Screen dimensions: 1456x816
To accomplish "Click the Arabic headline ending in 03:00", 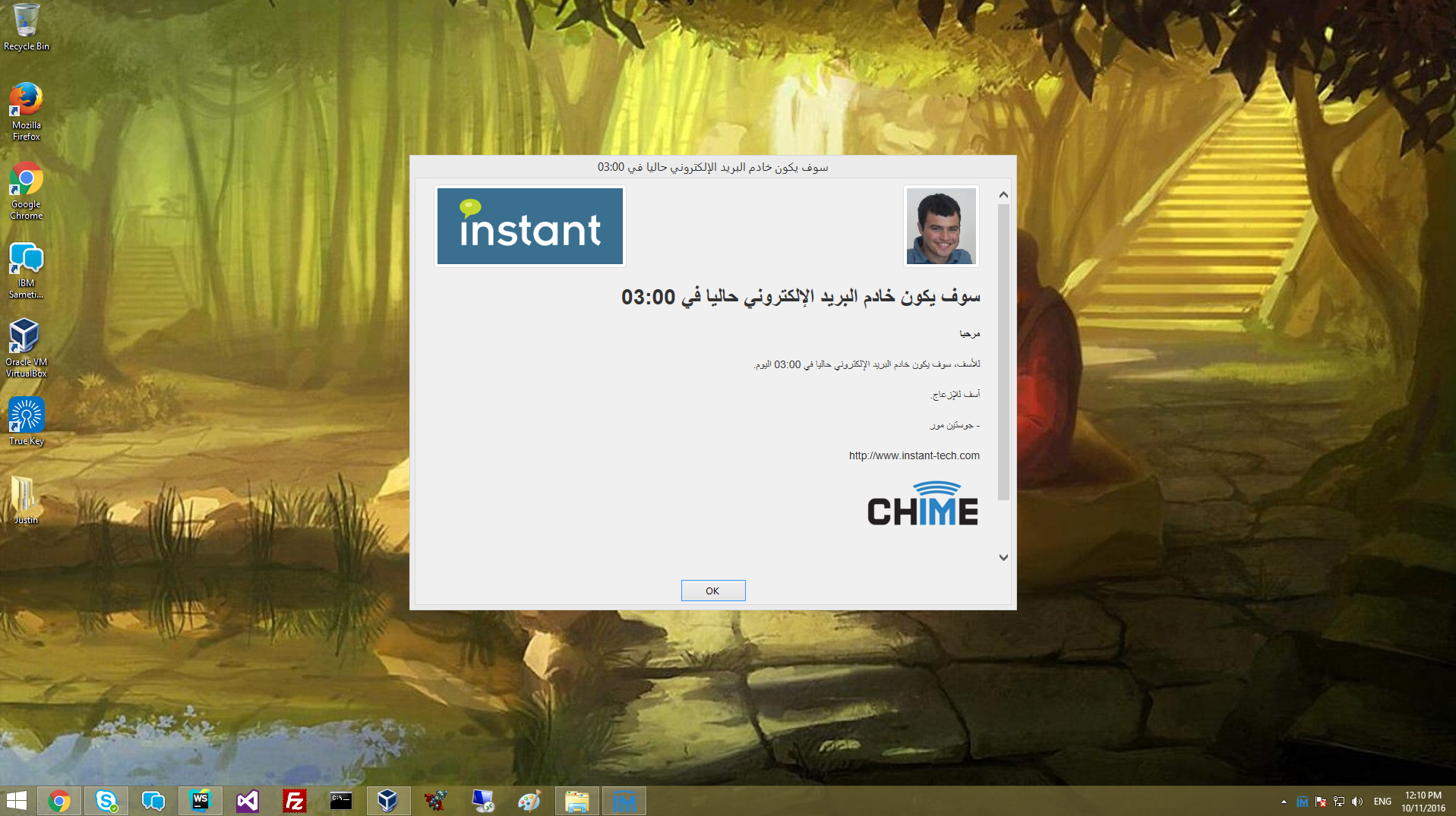I will (801, 297).
